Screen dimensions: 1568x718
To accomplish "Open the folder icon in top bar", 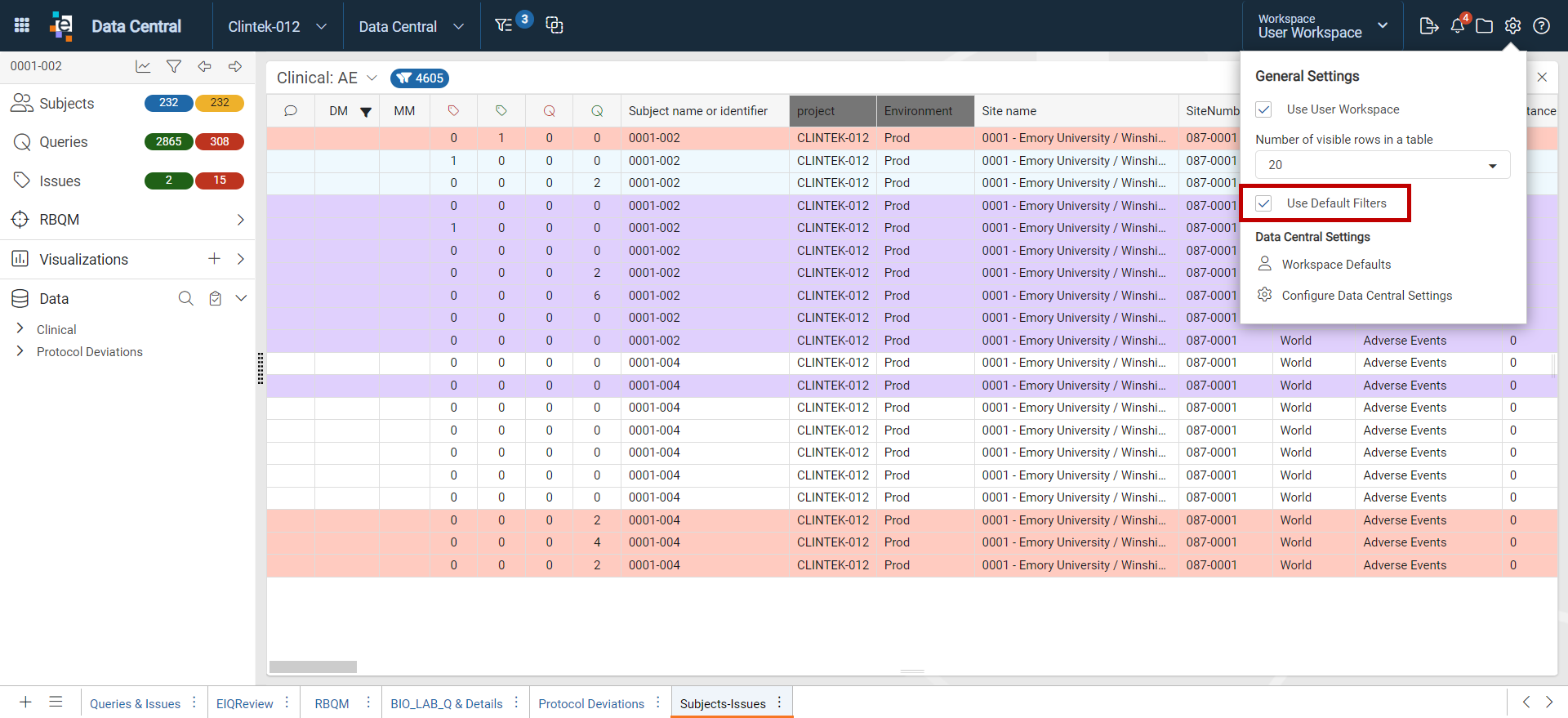I will coord(1485,26).
